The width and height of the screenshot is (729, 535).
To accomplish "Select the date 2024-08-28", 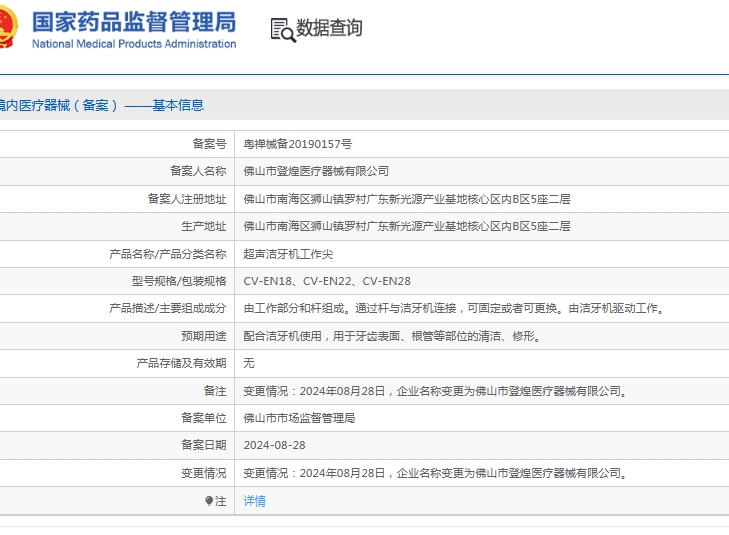I will tap(274, 445).
